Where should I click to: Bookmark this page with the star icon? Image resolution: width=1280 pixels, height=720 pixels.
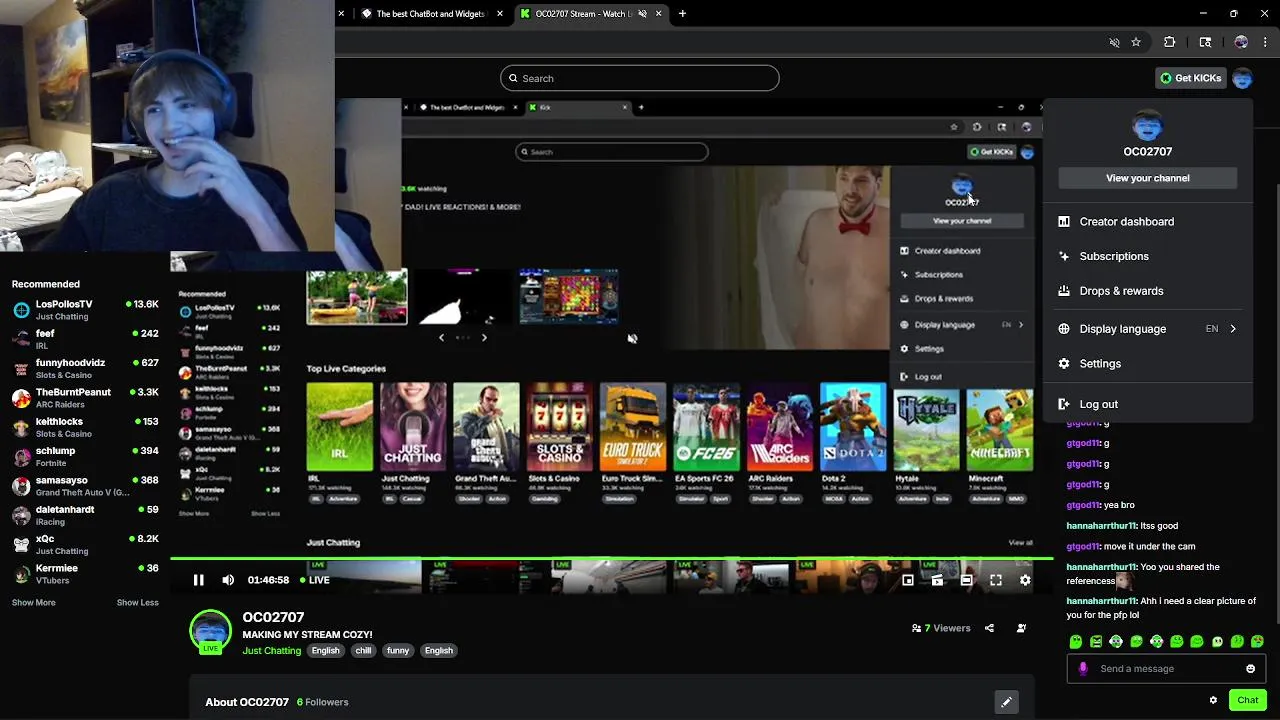click(1136, 42)
